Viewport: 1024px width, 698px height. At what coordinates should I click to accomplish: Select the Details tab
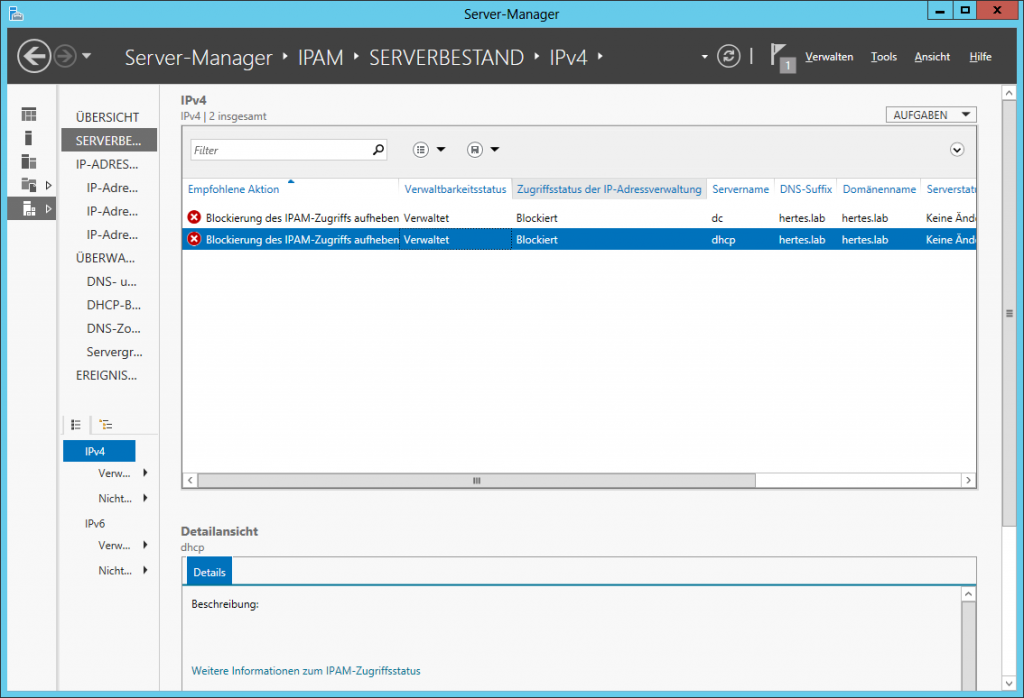209,572
